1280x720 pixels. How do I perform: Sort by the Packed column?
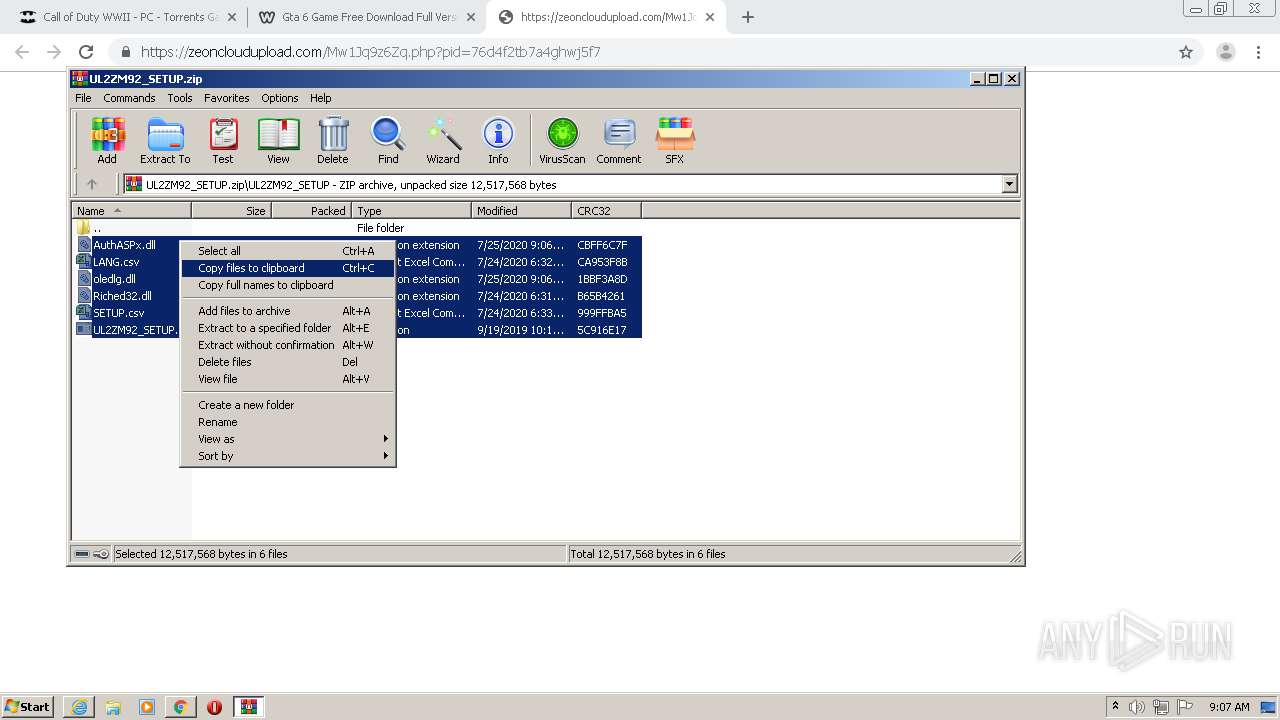[x=312, y=211]
